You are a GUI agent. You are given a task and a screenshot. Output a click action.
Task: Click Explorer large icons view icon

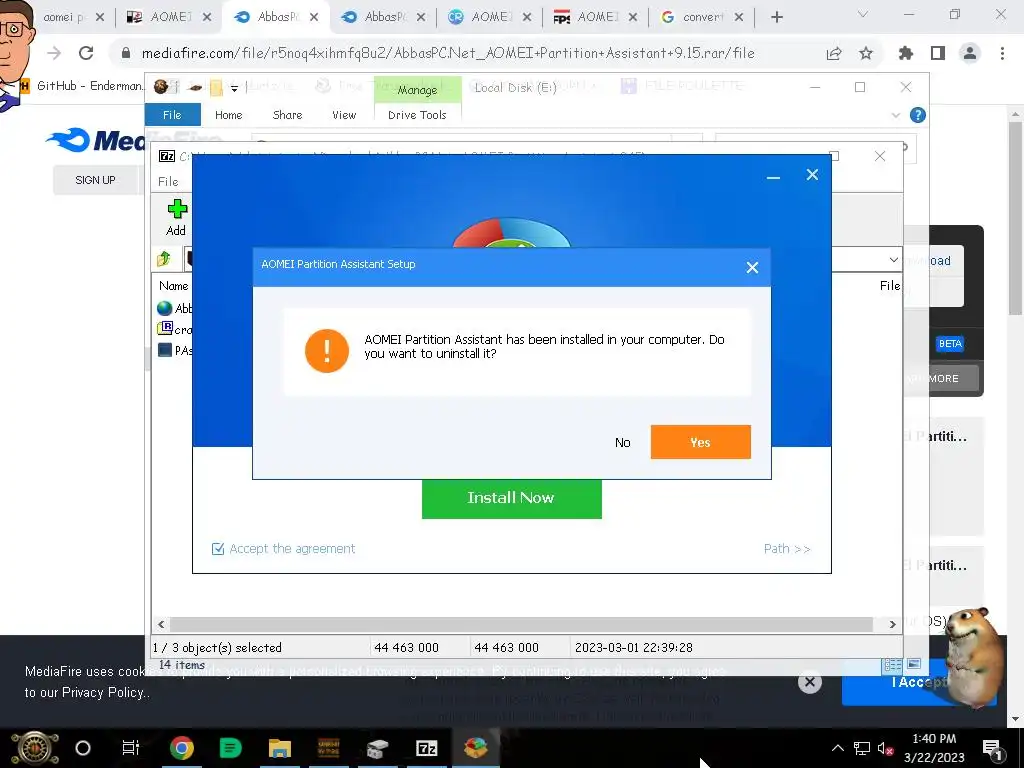pyautogui.click(x=914, y=664)
